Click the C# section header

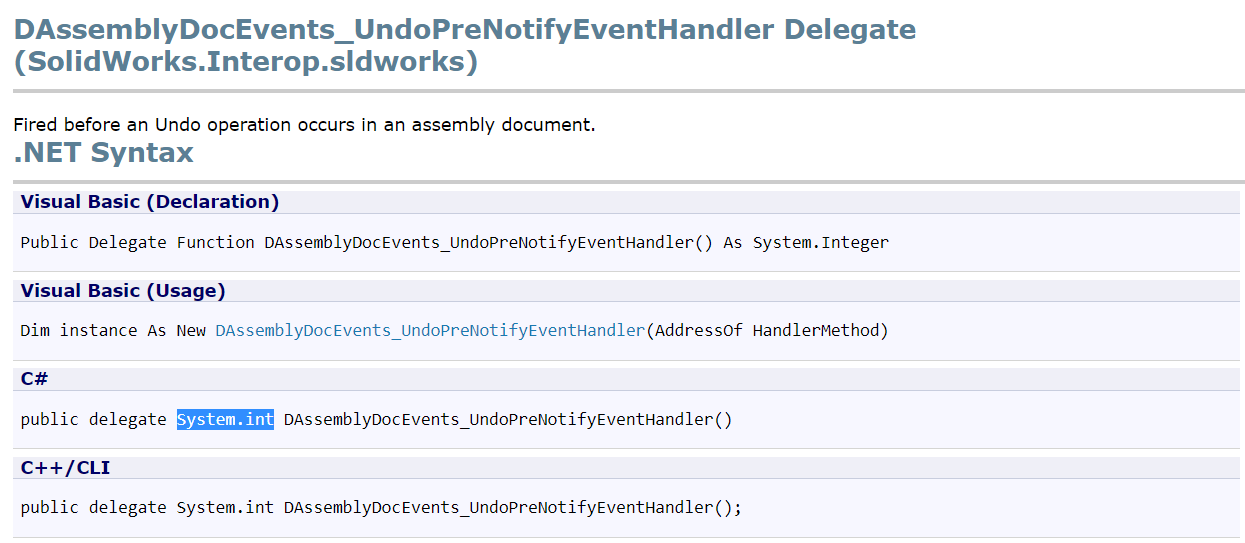(x=34, y=379)
